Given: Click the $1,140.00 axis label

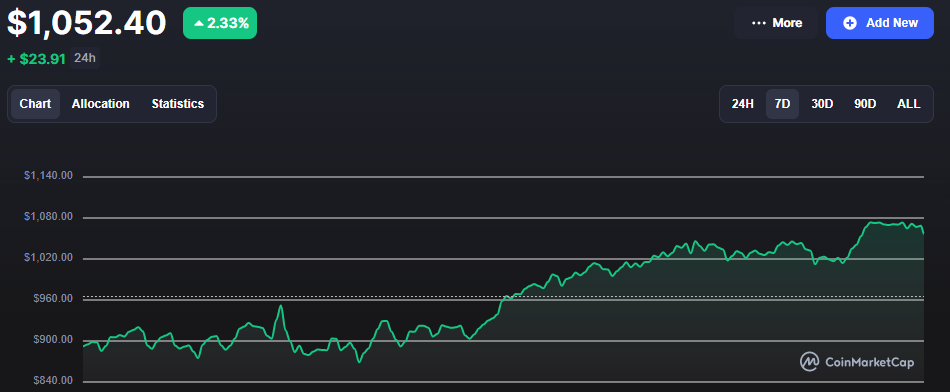Looking at the screenshot, I should tap(48, 176).
